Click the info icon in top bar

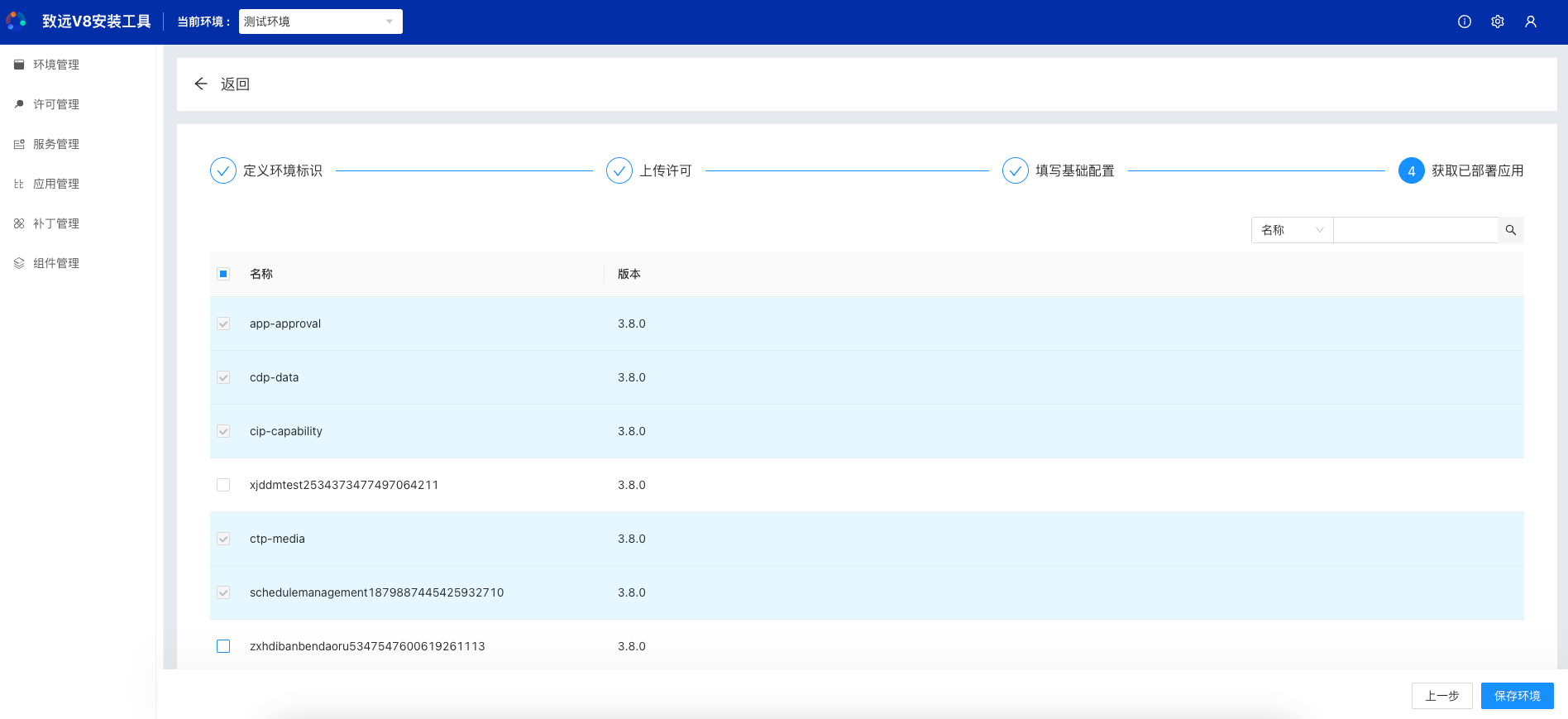click(1464, 22)
